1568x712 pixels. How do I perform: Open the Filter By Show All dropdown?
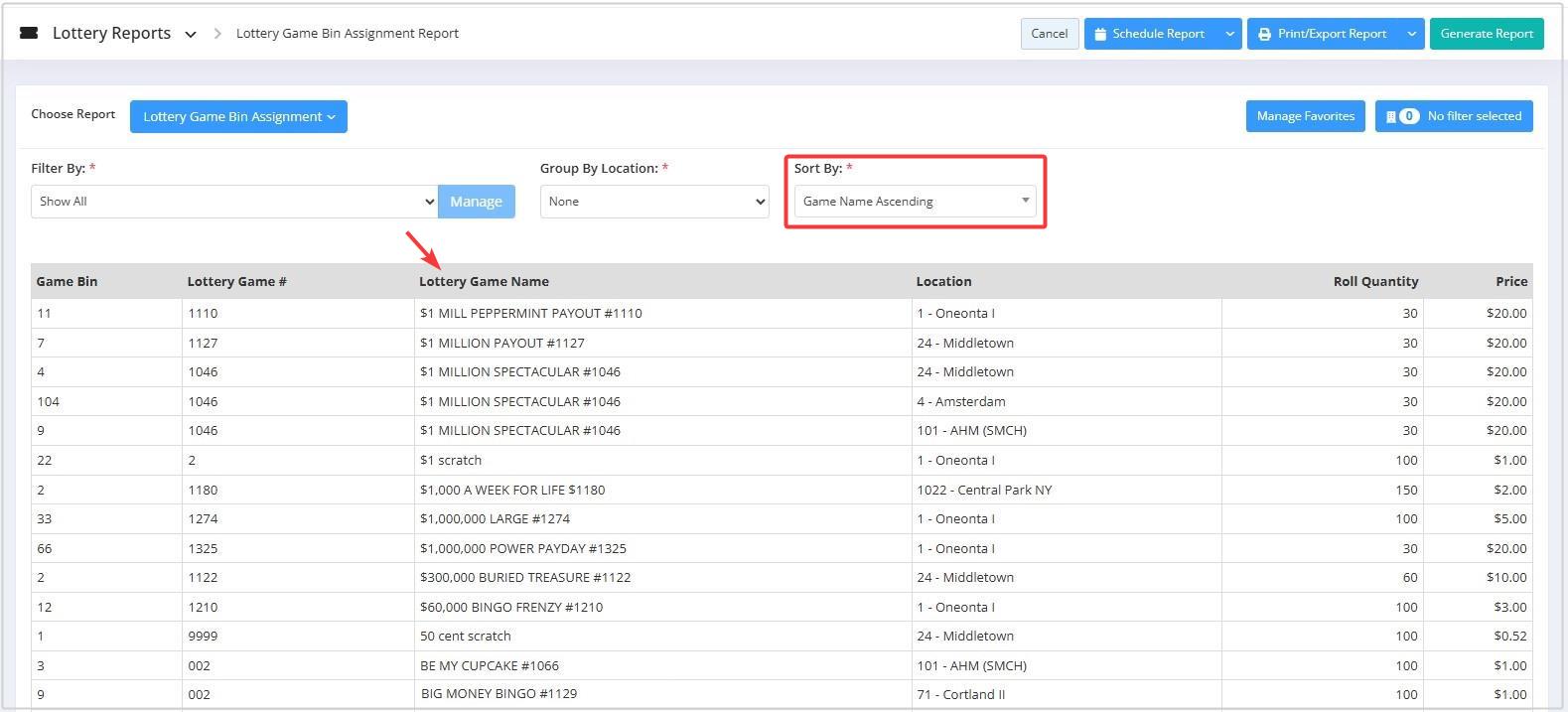pos(234,202)
